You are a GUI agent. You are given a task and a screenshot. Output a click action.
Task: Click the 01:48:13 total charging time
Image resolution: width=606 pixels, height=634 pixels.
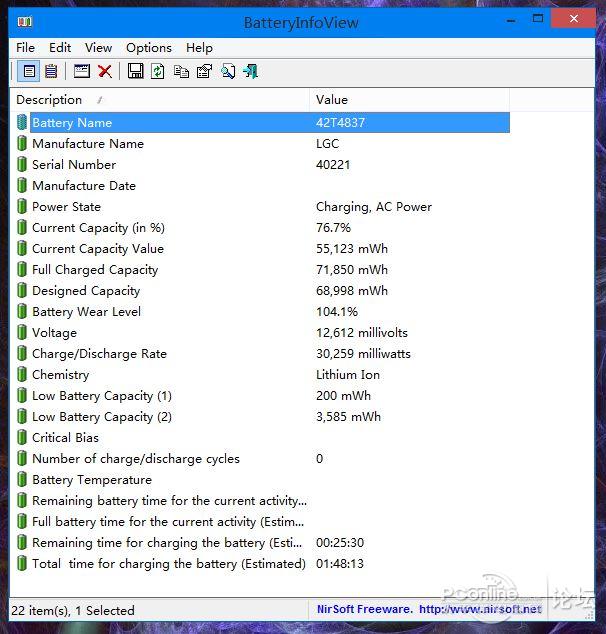340,564
